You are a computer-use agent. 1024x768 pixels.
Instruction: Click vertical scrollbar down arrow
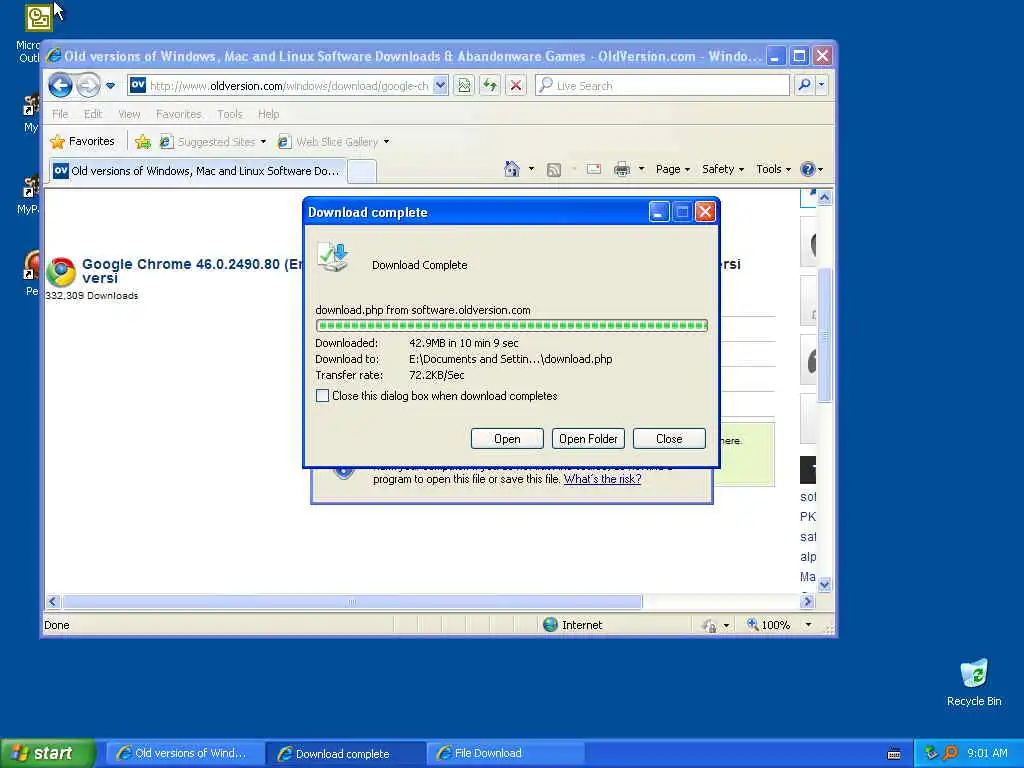[x=825, y=584]
